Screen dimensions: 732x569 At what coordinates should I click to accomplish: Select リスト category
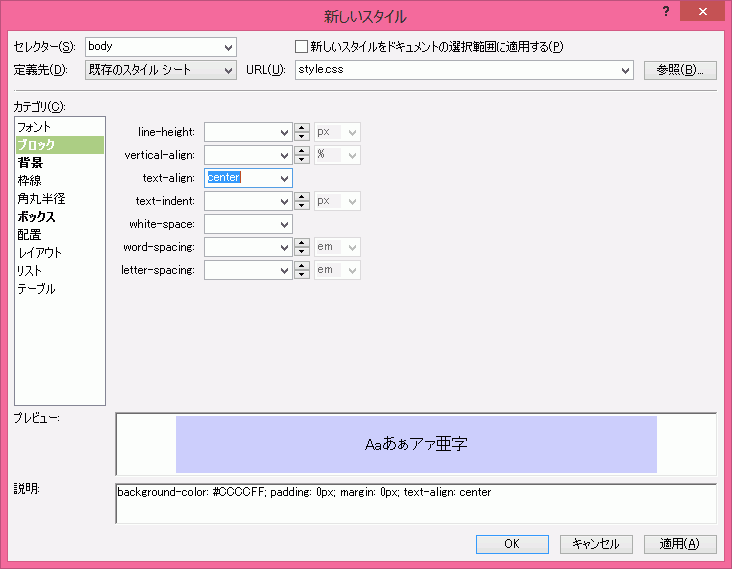click(x=60, y=271)
